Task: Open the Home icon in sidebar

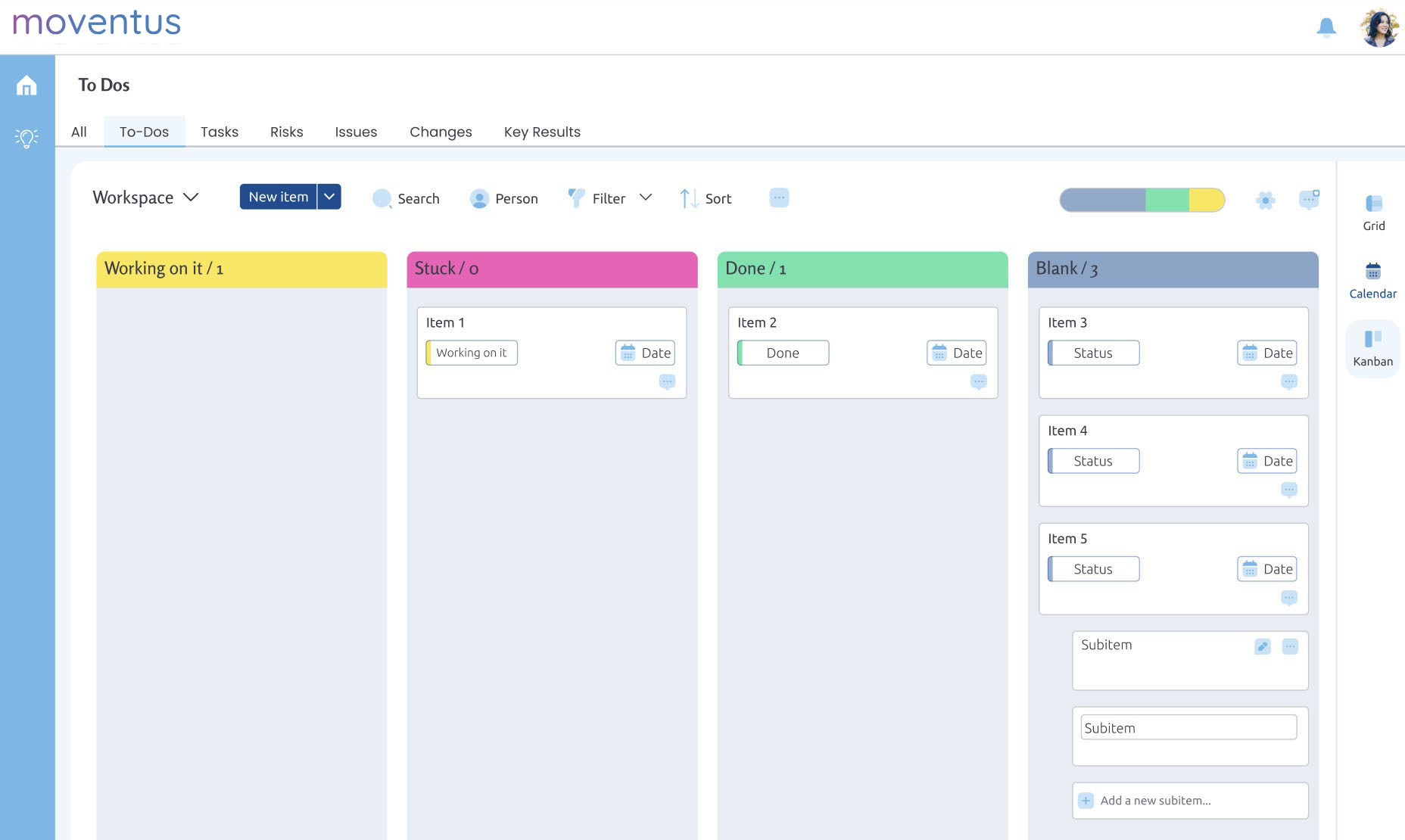Action: pos(26,86)
